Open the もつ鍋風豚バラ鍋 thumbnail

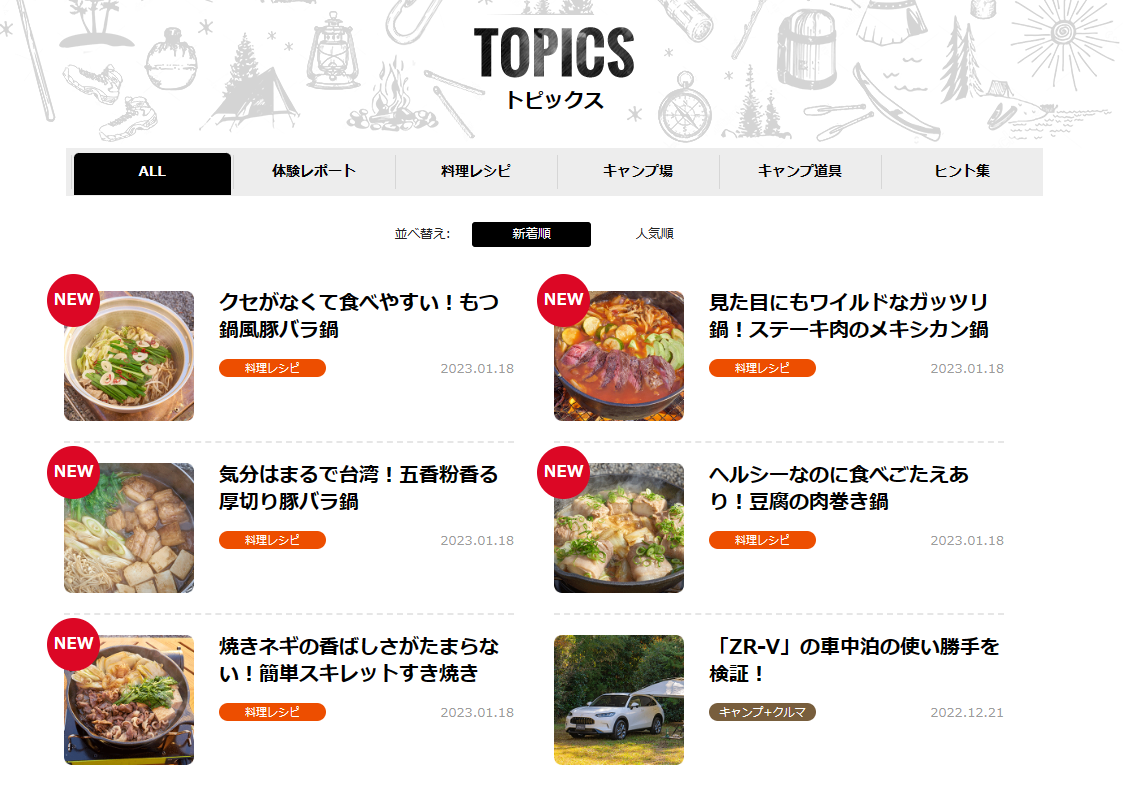click(129, 356)
